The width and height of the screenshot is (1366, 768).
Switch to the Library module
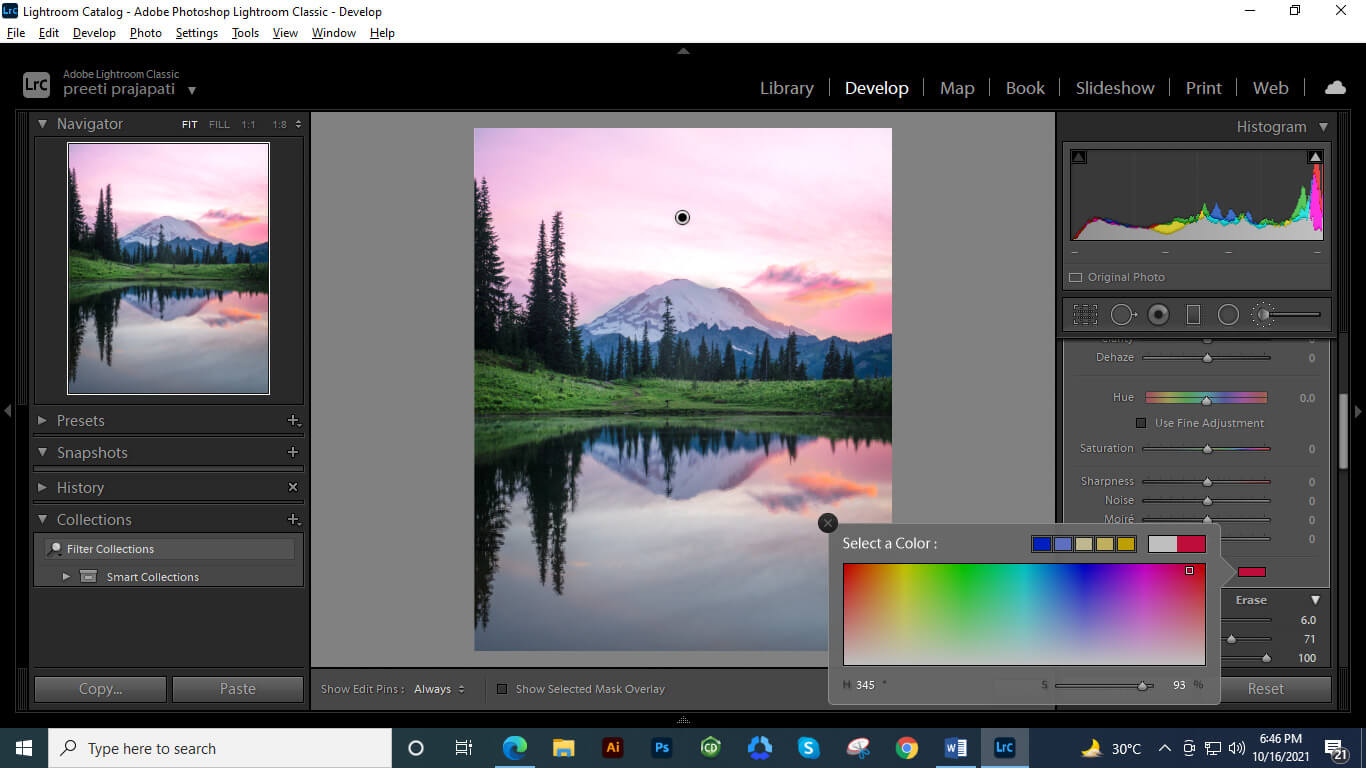pyautogui.click(x=786, y=87)
